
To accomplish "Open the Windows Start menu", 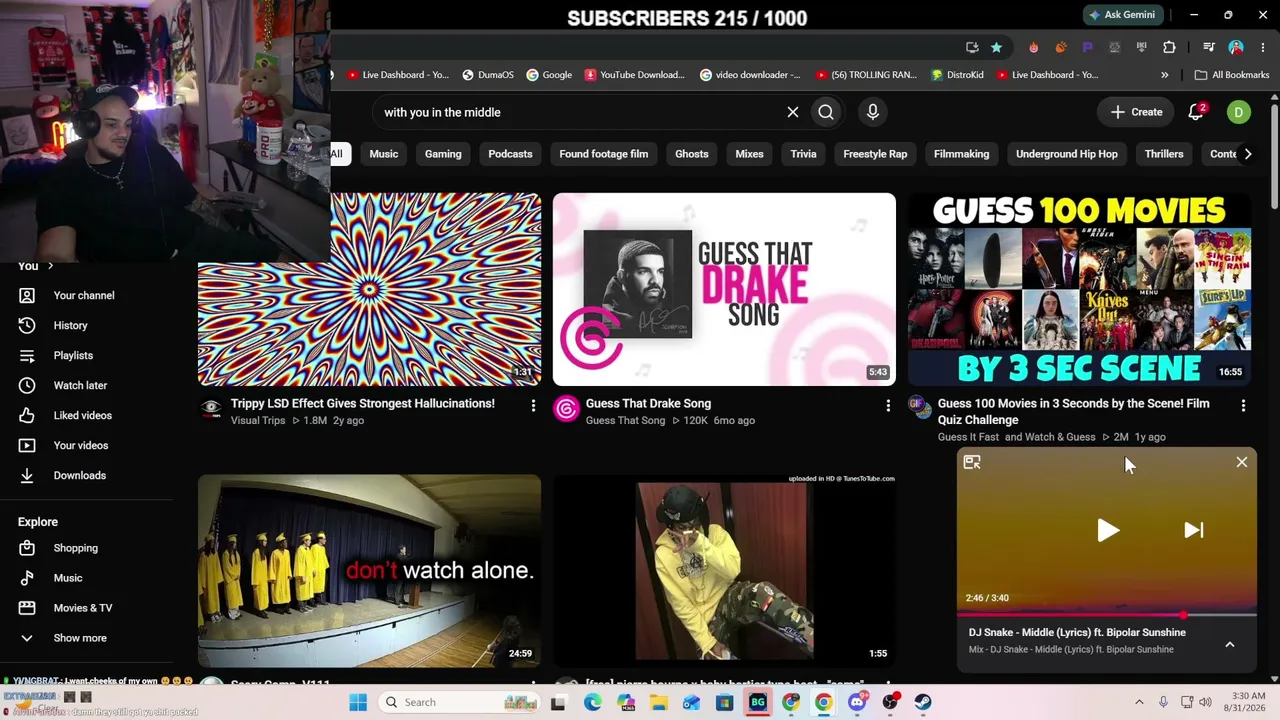I will 358,702.
